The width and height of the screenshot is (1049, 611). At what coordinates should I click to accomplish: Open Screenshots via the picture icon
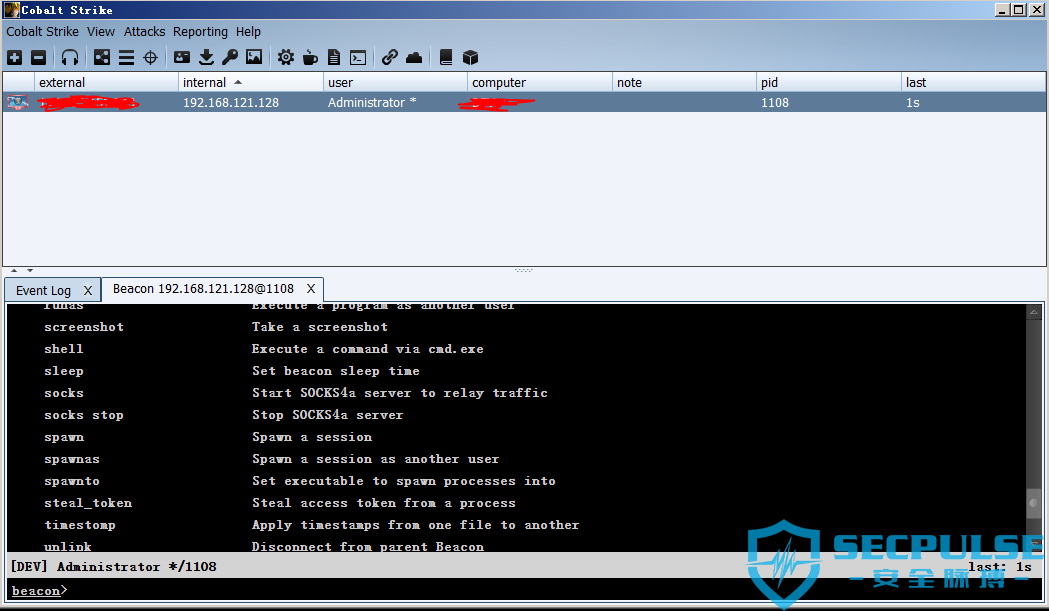coord(254,58)
